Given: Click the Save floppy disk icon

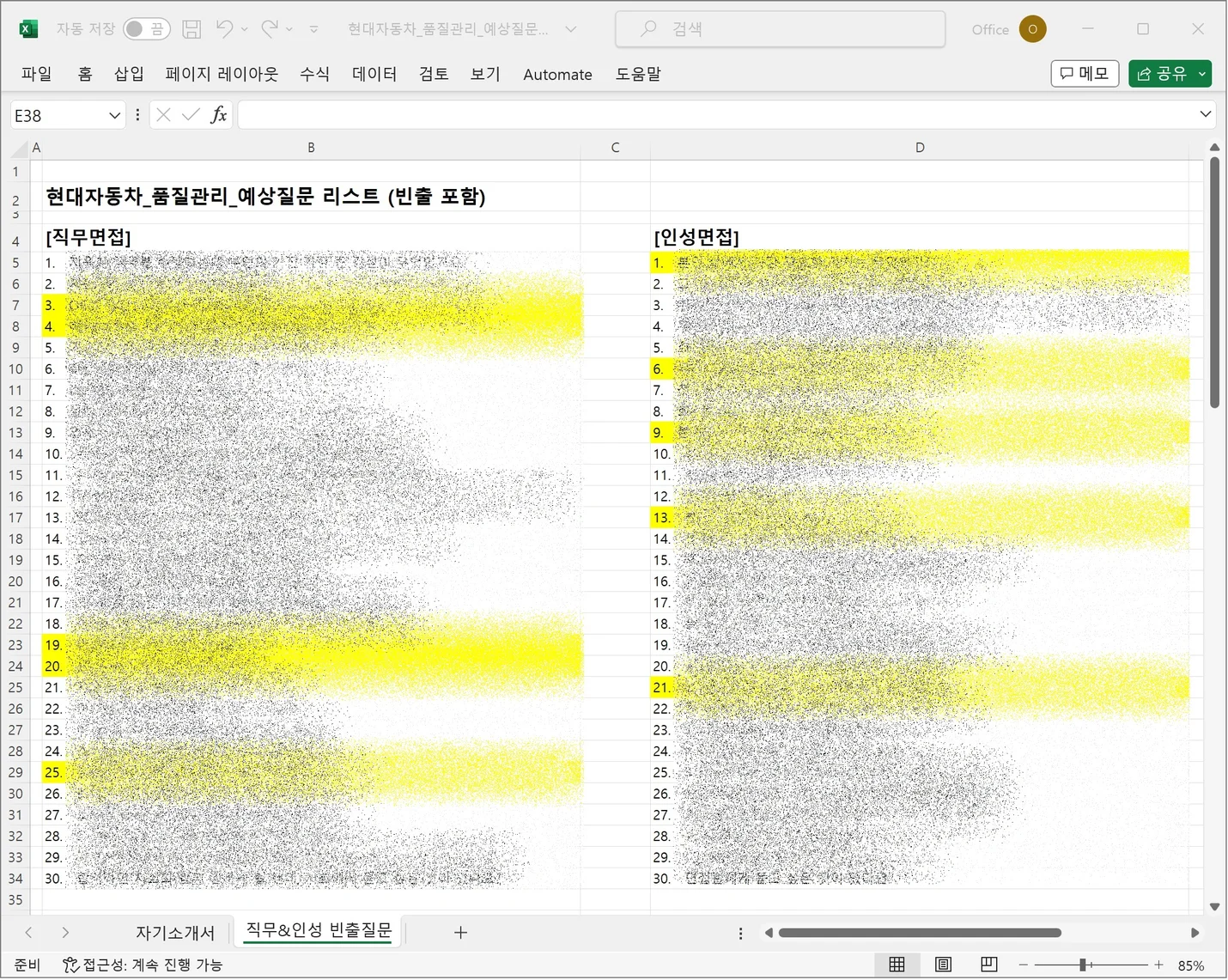Looking at the screenshot, I should [x=191, y=29].
